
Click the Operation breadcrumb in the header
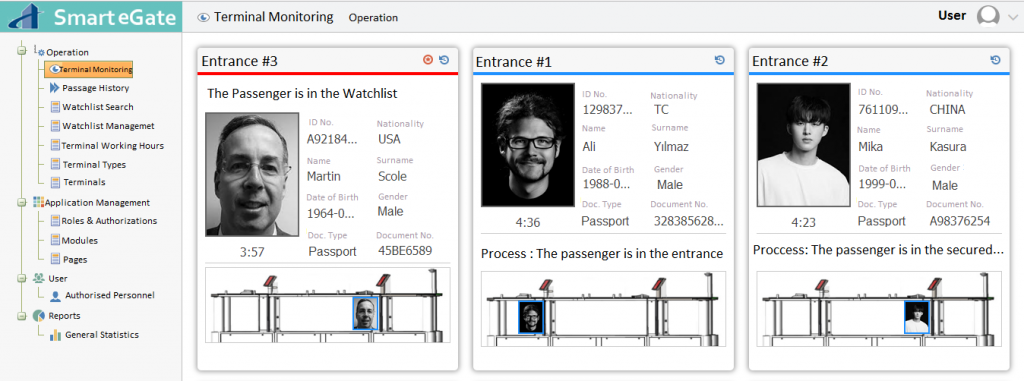tap(373, 18)
